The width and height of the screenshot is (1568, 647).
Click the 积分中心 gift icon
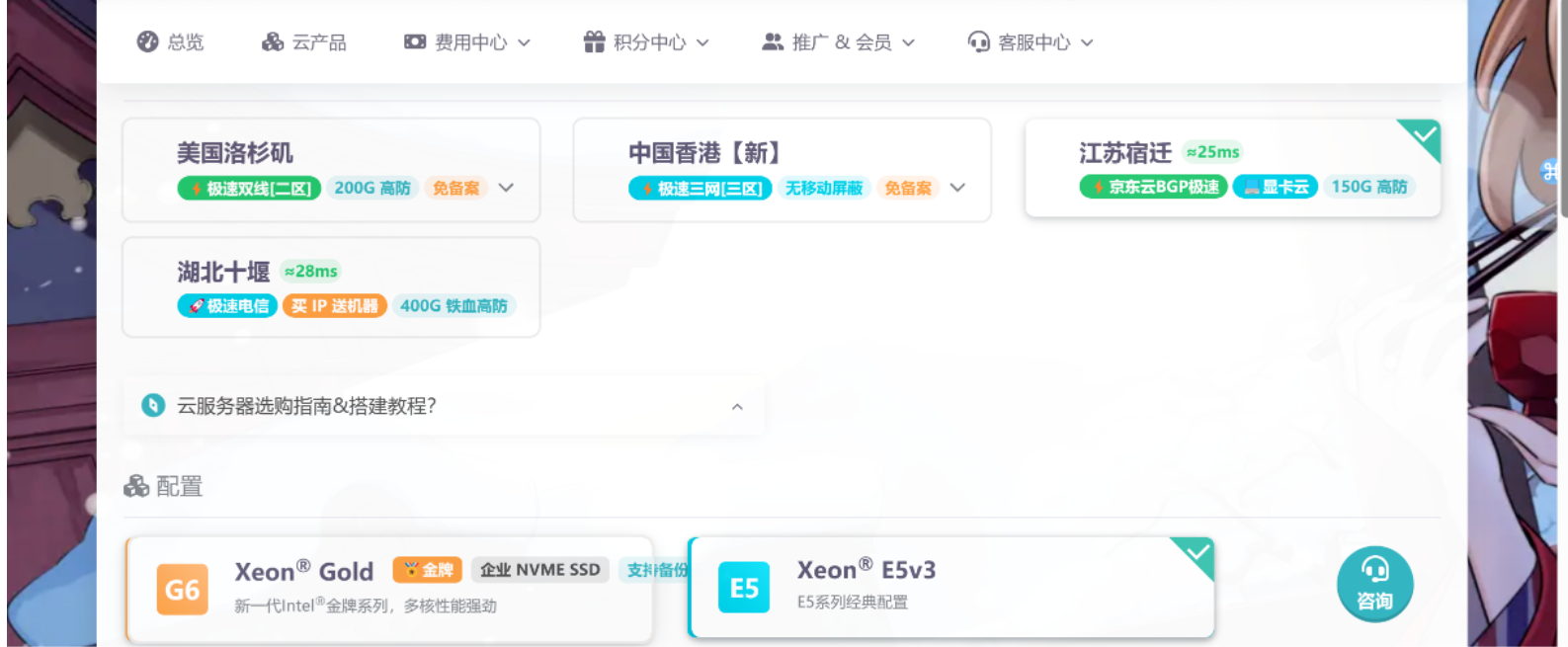[594, 41]
